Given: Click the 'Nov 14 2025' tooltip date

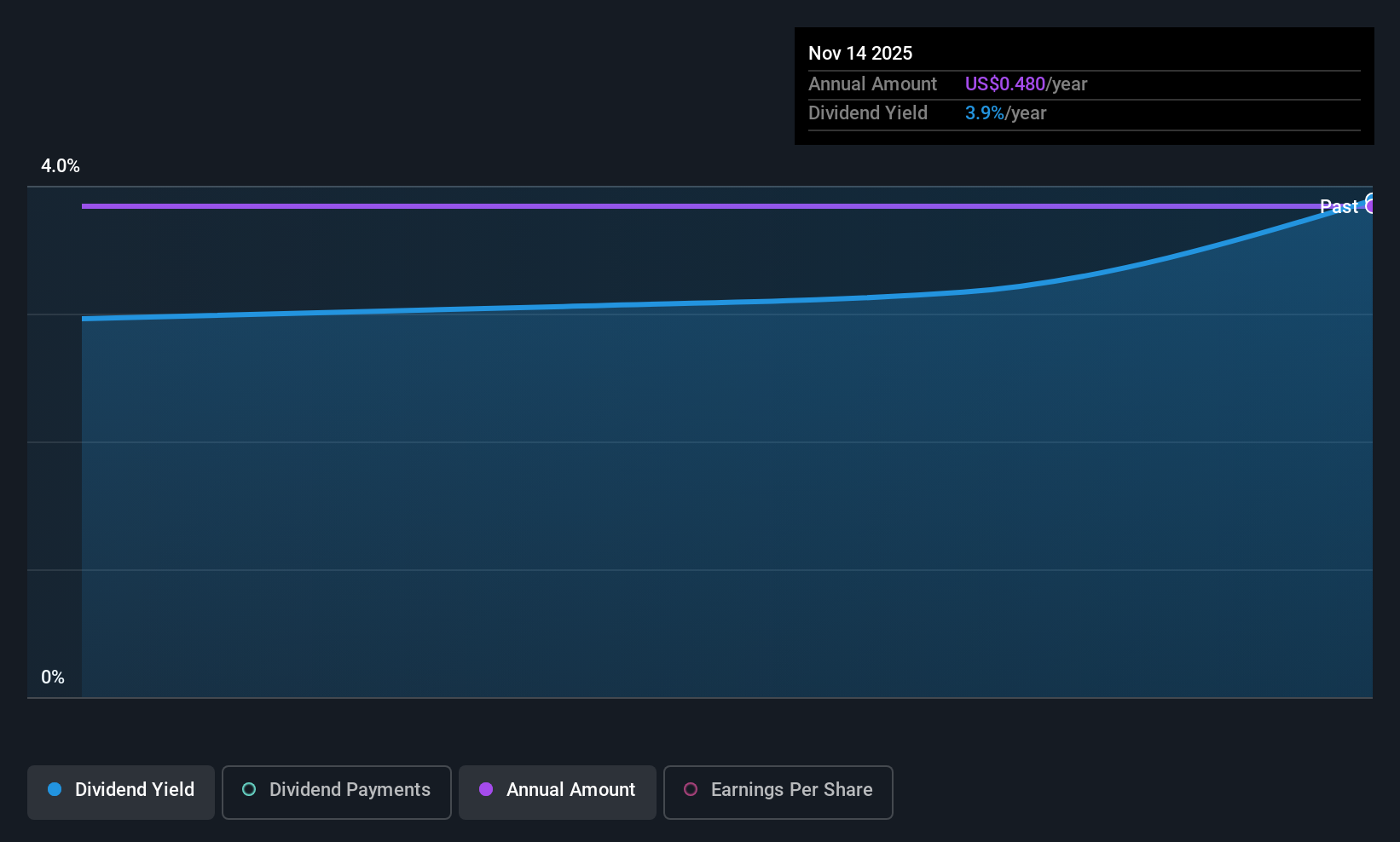Looking at the screenshot, I should 860,53.
